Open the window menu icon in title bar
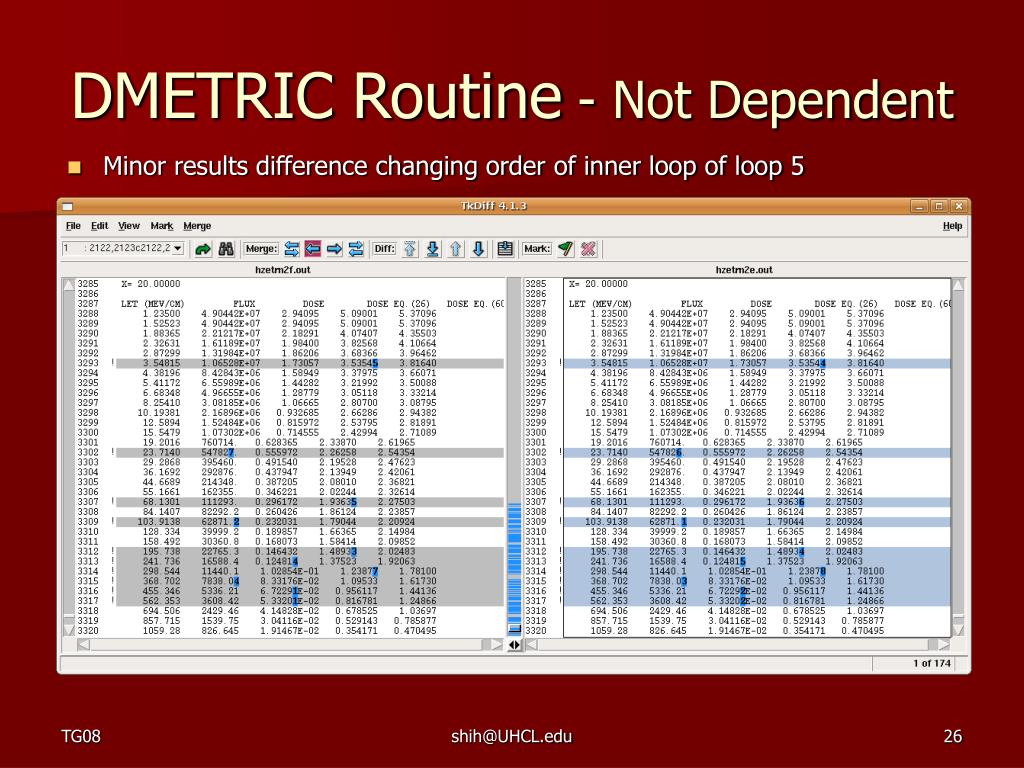The width and height of the screenshot is (1024, 768). tap(68, 206)
